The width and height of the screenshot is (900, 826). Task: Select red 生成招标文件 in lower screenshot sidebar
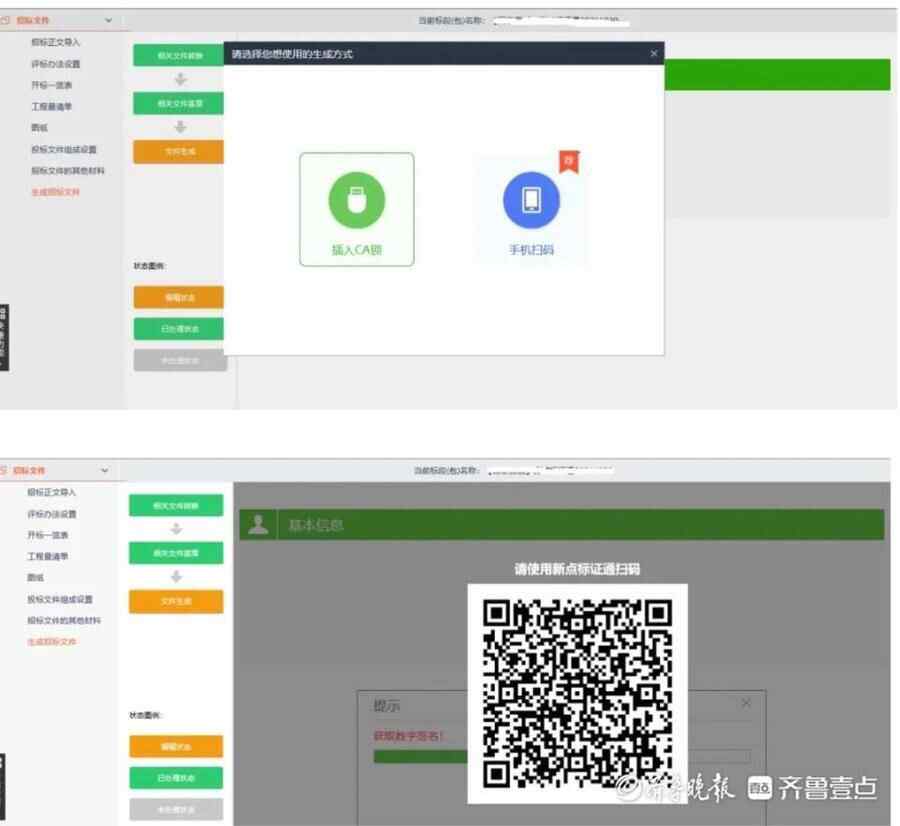click(51, 642)
